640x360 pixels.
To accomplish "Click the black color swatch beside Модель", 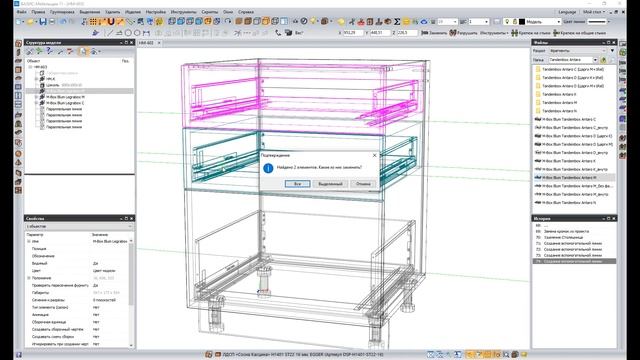I will click(x=522, y=21).
